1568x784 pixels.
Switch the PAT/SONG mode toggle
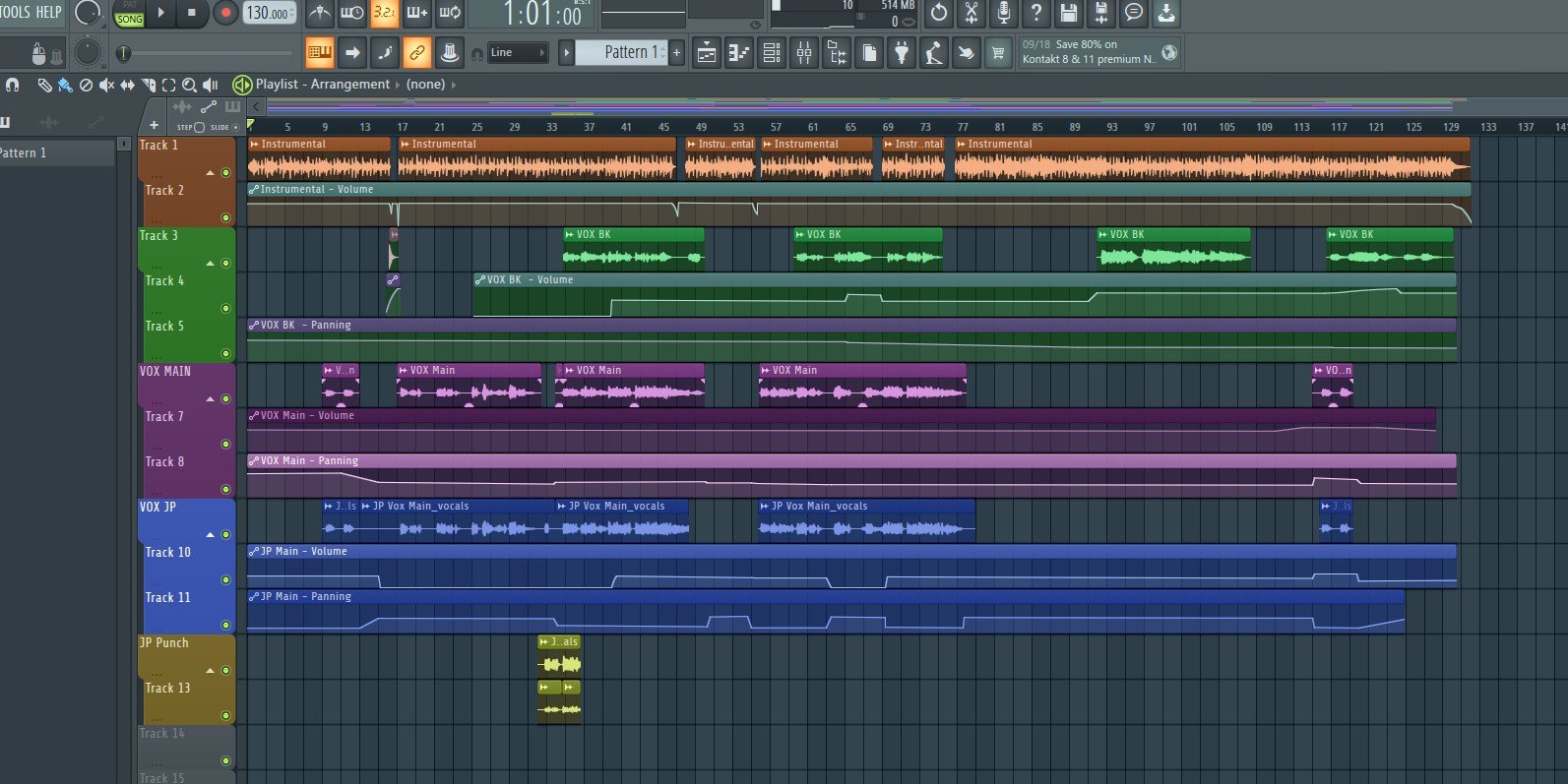pyautogui.click(x=129, y=14)
